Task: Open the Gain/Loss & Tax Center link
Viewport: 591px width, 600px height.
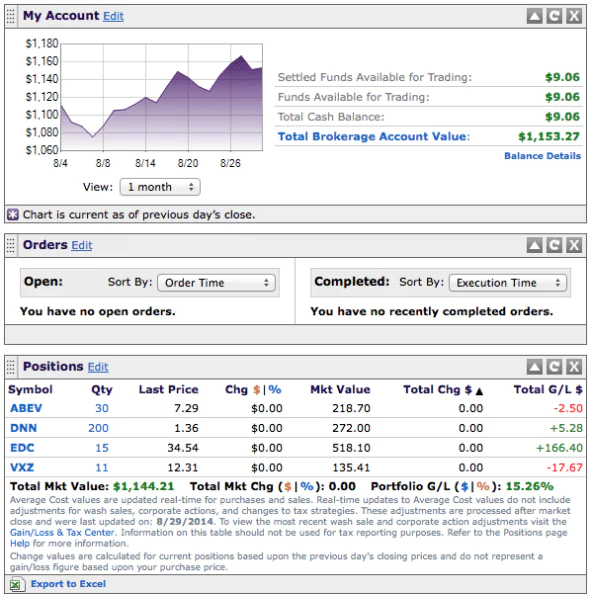Action: [x=62, y=532]
